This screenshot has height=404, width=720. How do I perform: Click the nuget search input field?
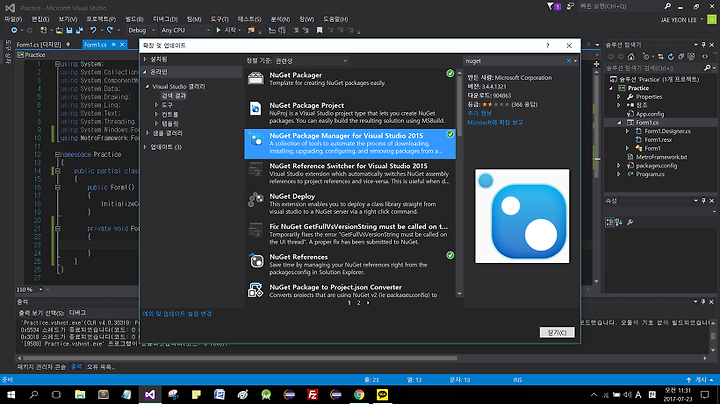pos(514,61)
